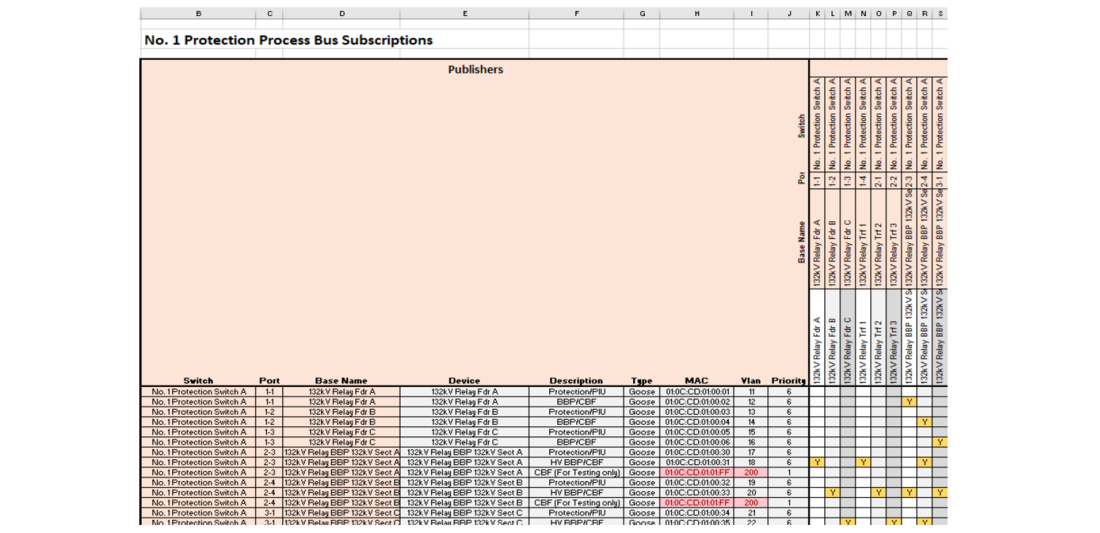Viewport: 1100px width, 533px height.
Task: Click 'HV BBP/CBF' description in Vlan 18 row
Action: tap(576, 462)
